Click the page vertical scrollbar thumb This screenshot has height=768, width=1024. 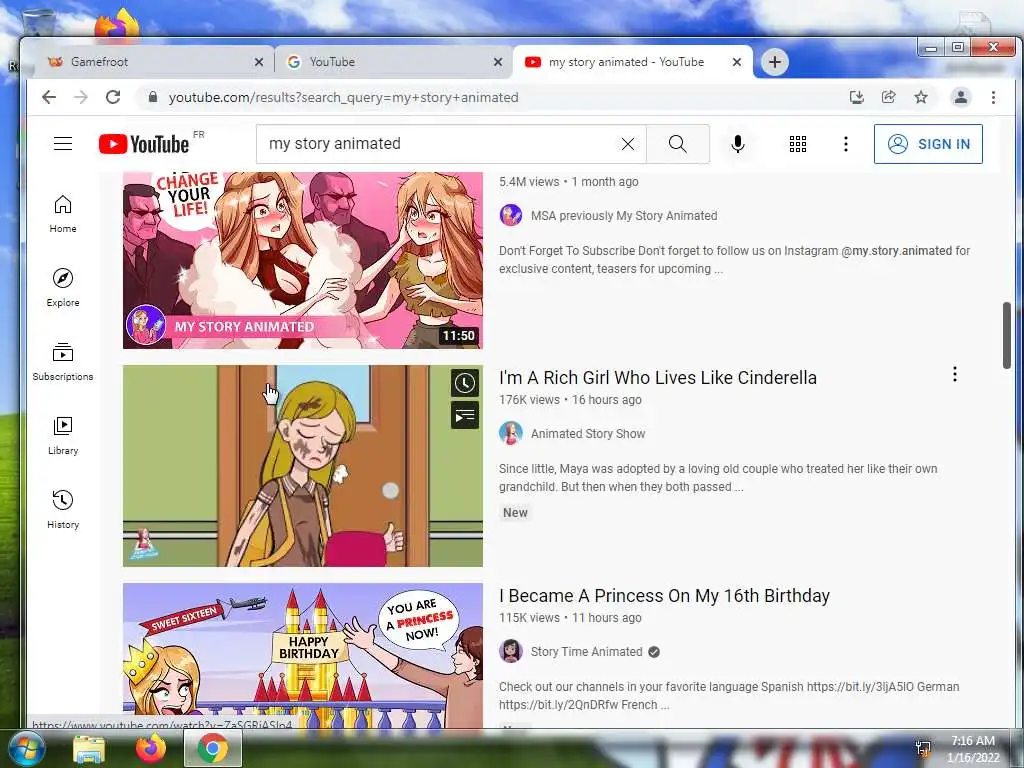pos(1006,336)
